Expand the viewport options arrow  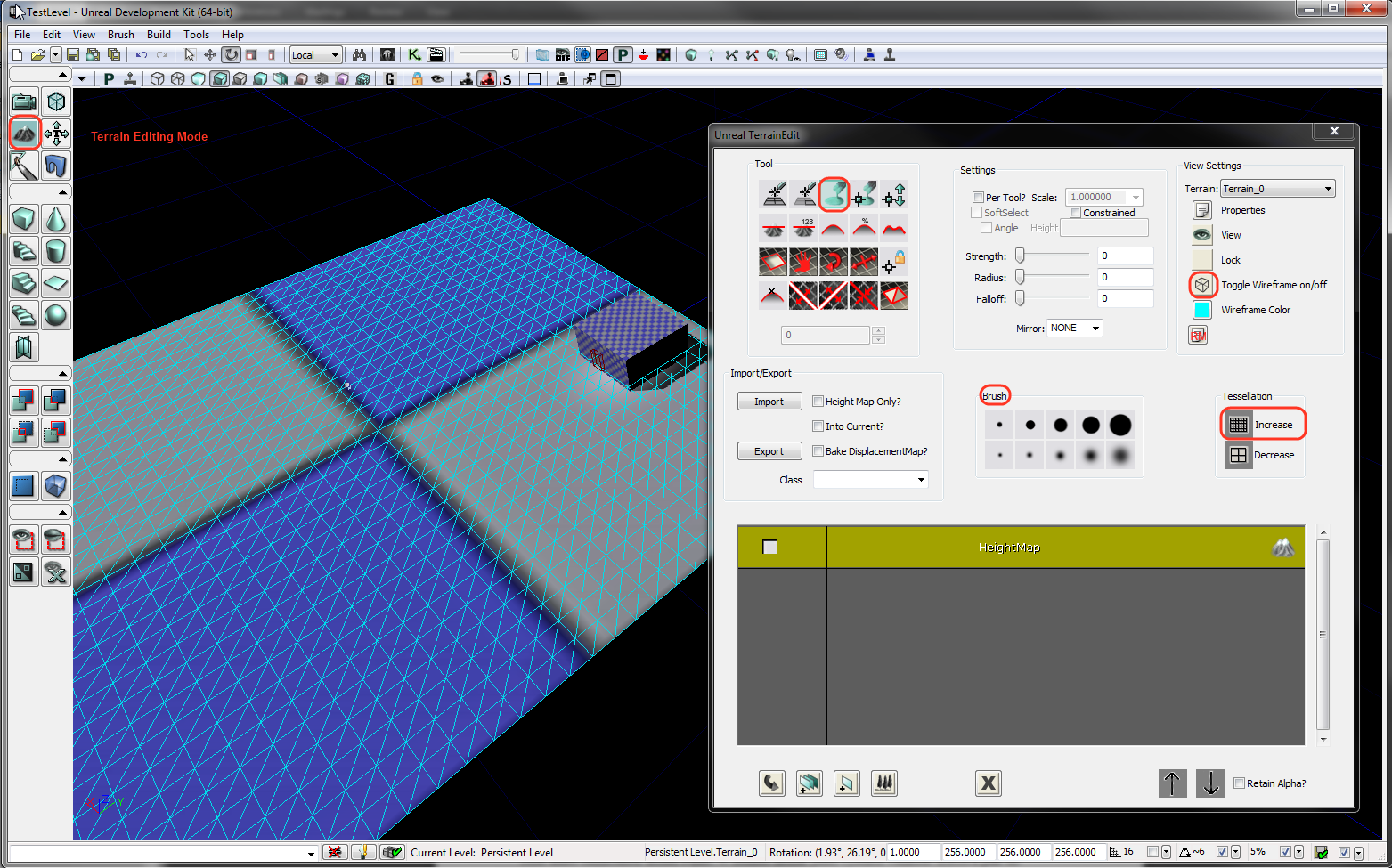pyautogui.click(x=82, y=79)
